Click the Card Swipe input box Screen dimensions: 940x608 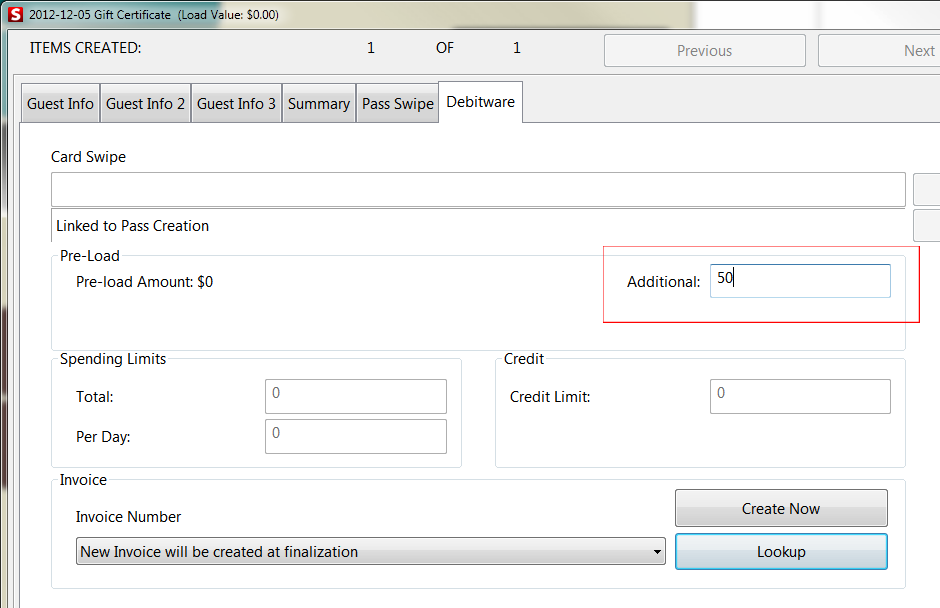click(478, 188)
